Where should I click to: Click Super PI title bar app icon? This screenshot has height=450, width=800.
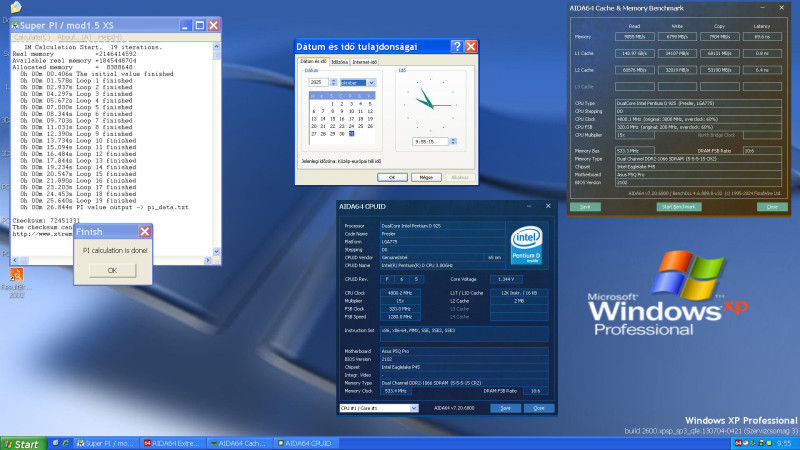tap(15, 25)
